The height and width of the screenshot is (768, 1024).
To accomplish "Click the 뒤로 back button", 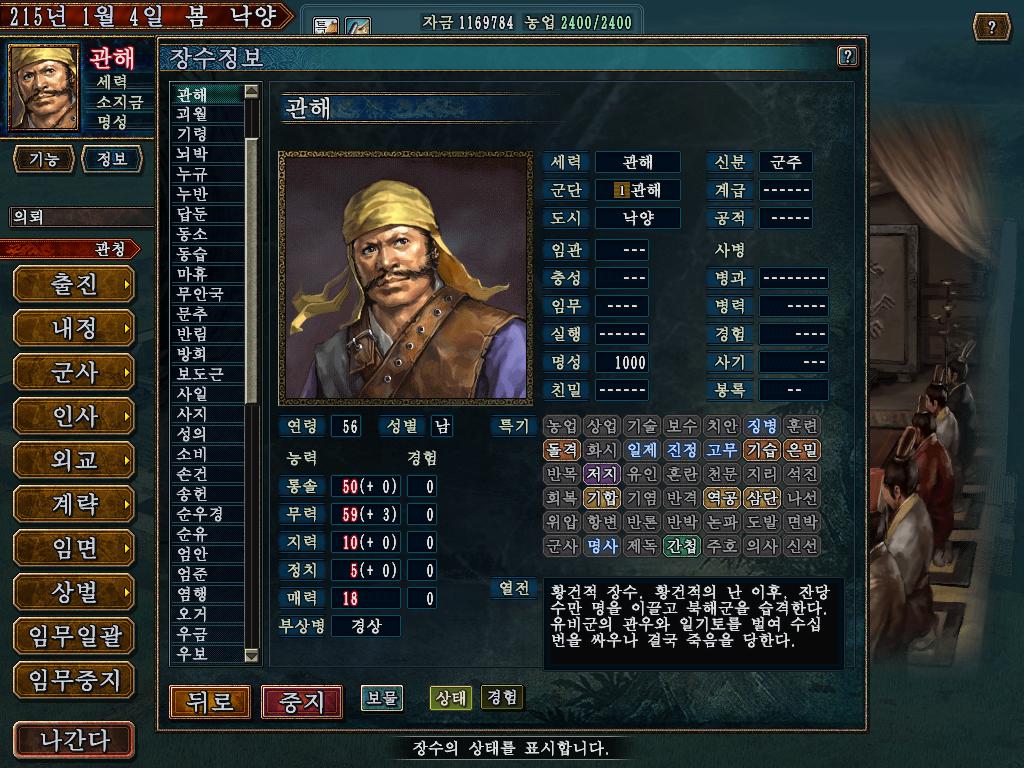I will (210, 702).
